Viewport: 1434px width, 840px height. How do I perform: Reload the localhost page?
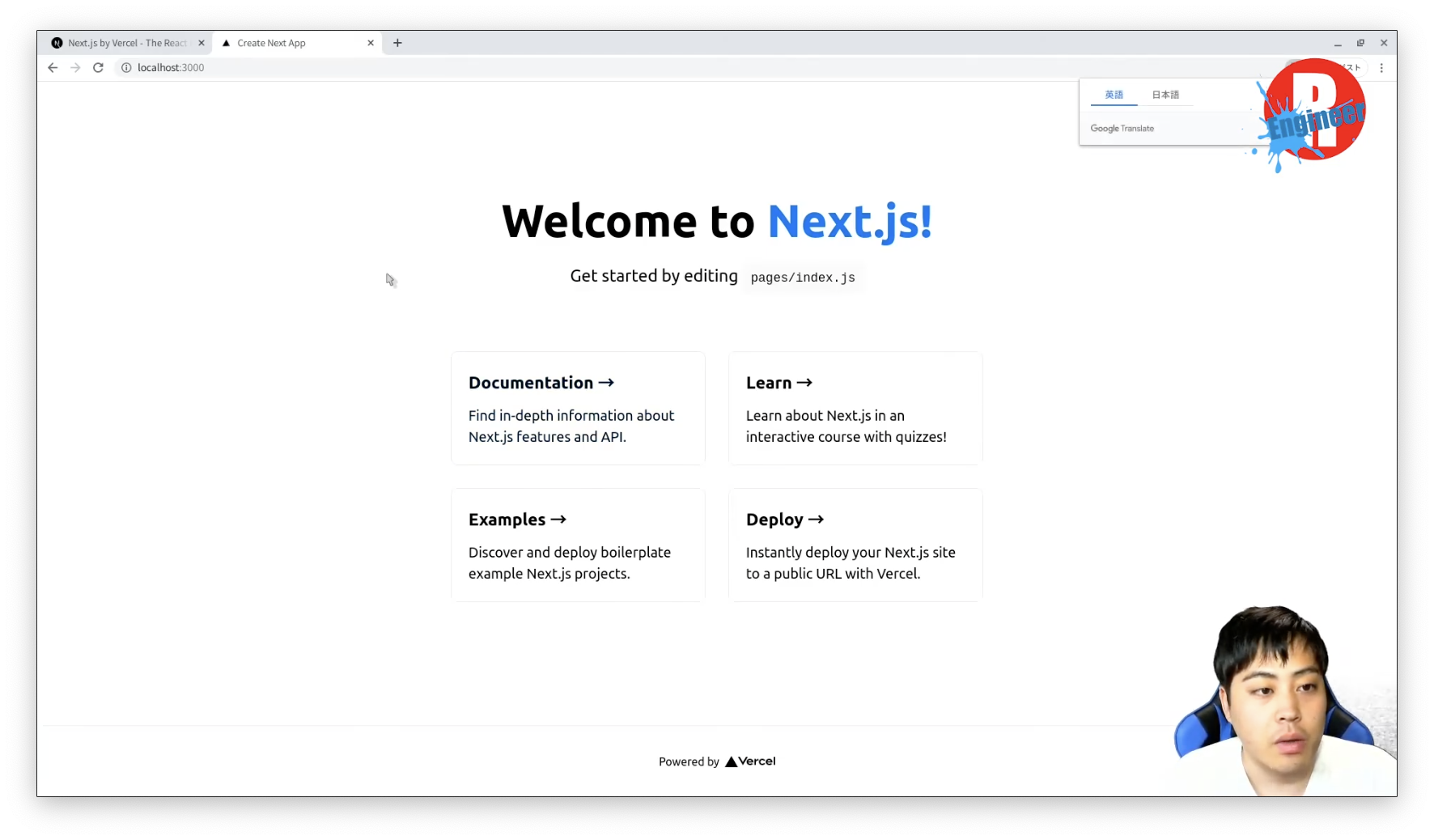[98, 68]
